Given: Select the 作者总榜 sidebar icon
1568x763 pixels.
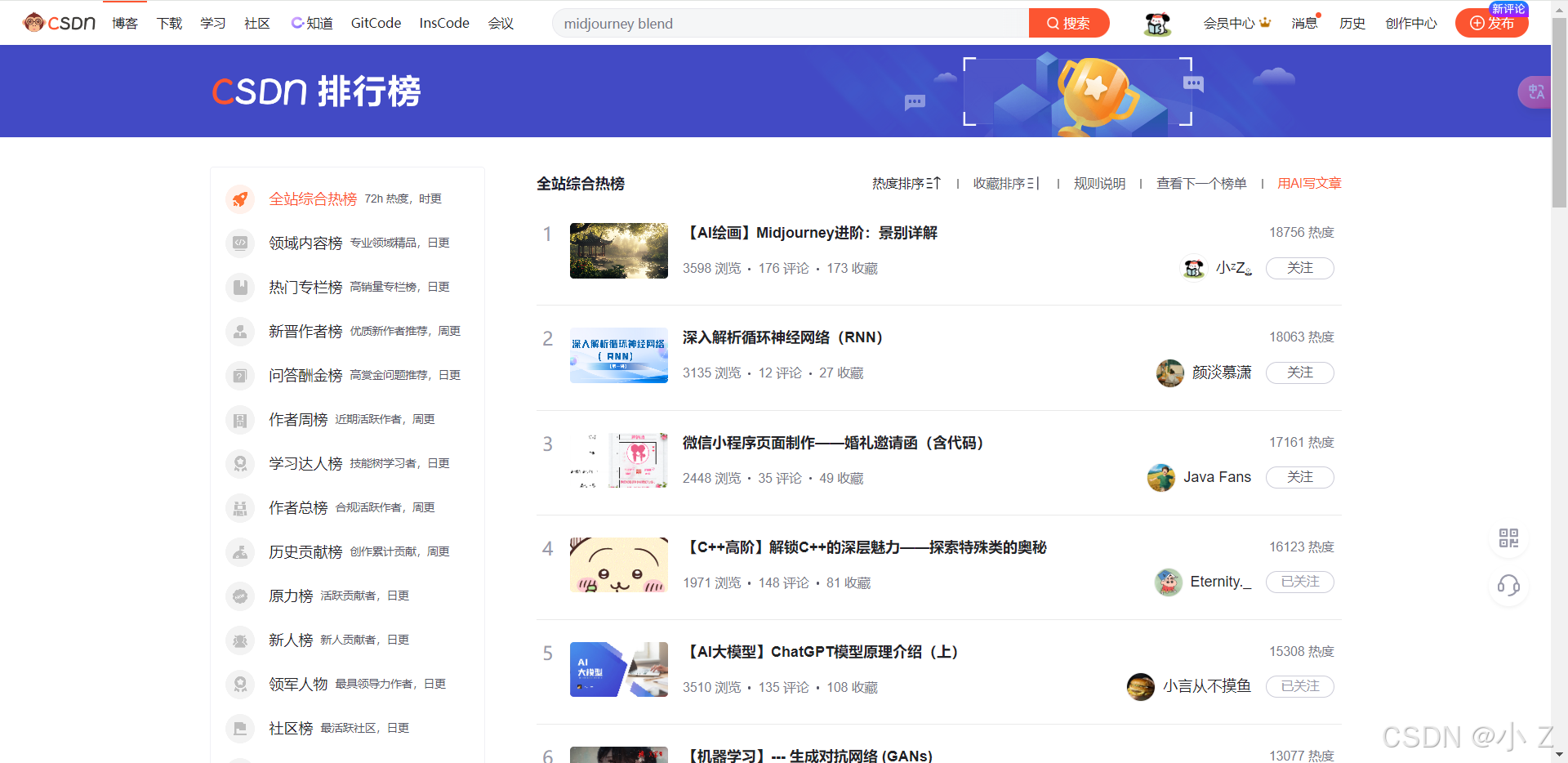Looking at the screenshot, I should (240, 507).
